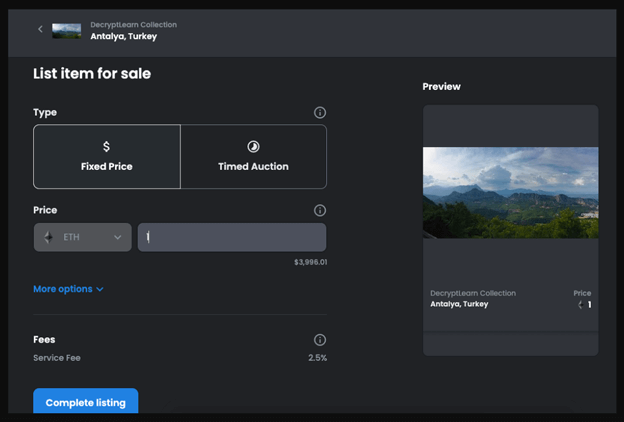Open the Fees info icon

pos(320,340)
